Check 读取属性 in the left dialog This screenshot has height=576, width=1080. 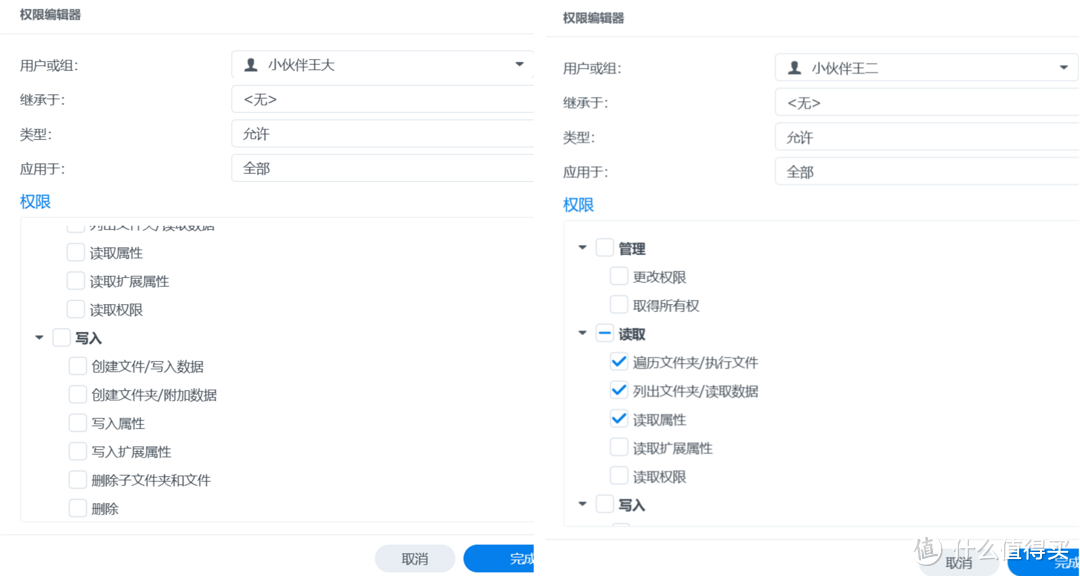[76, 252]
